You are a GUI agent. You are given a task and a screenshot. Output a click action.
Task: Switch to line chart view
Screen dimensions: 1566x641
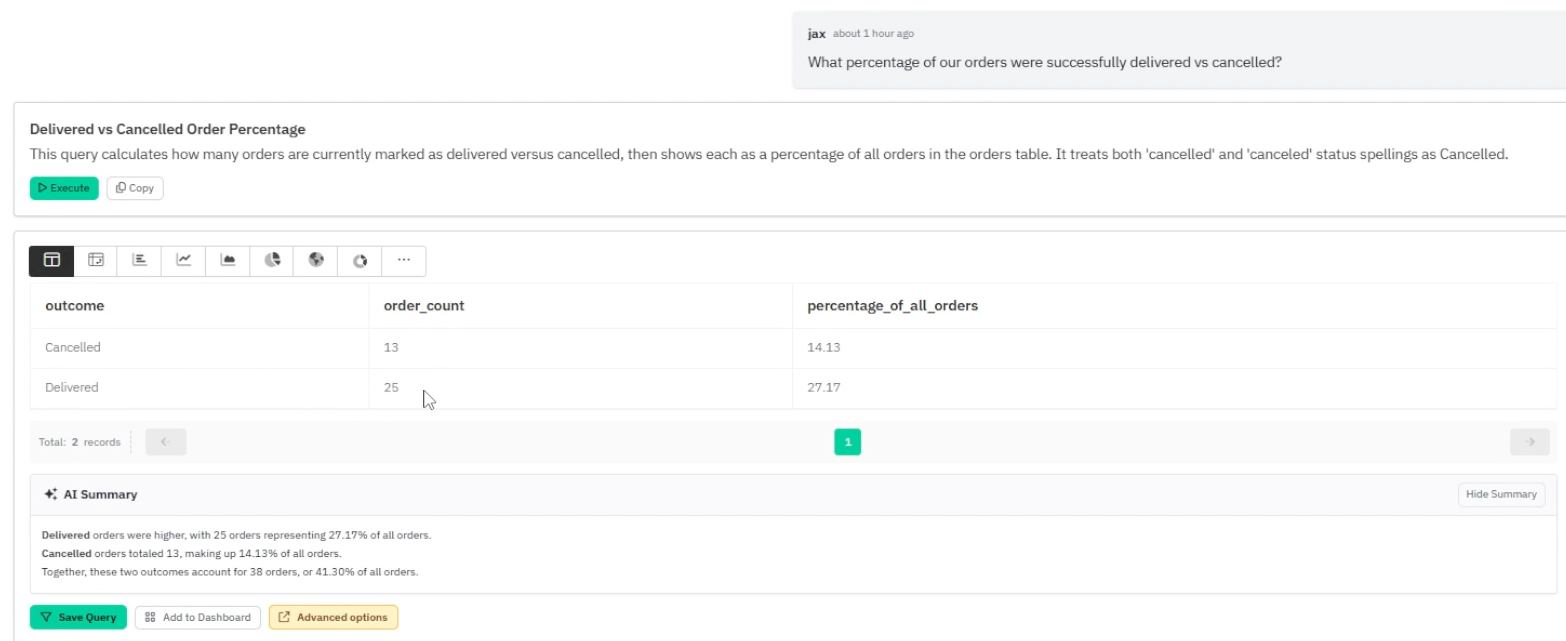(184, 260)
